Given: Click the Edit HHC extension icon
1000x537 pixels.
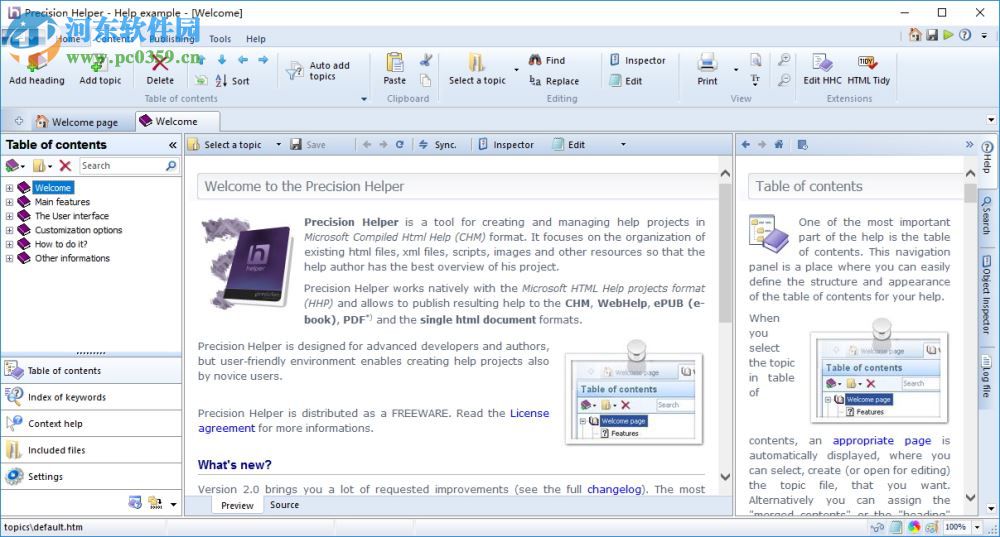Looking at the screenshot, I should pyautogui.click(x=822, y=68).
